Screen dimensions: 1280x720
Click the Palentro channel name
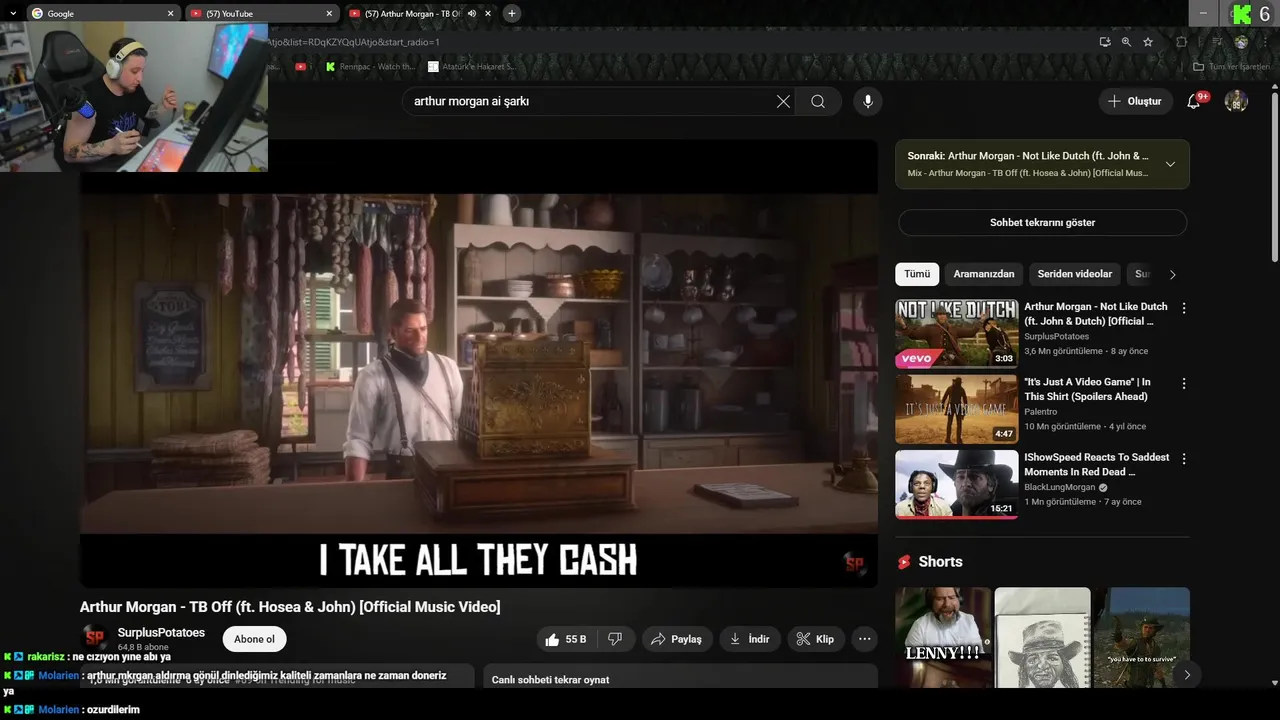[x=1040, y=412]
